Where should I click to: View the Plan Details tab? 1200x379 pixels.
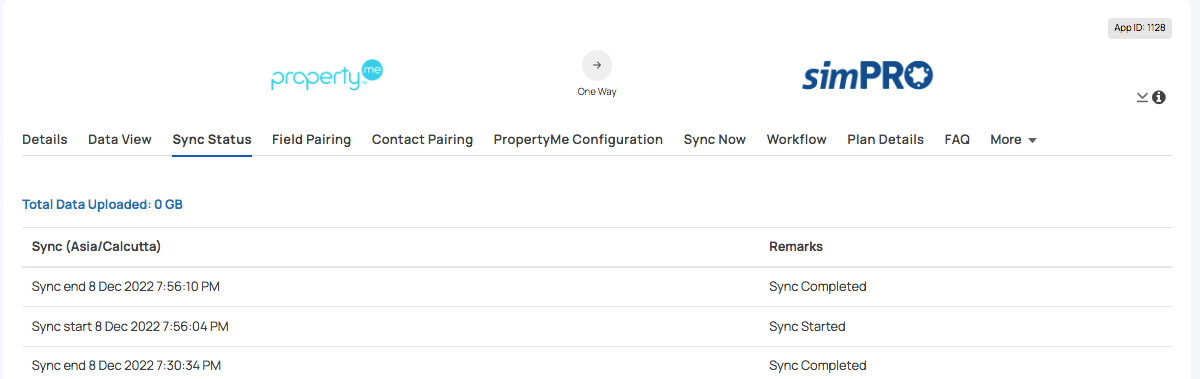(885, 140)
